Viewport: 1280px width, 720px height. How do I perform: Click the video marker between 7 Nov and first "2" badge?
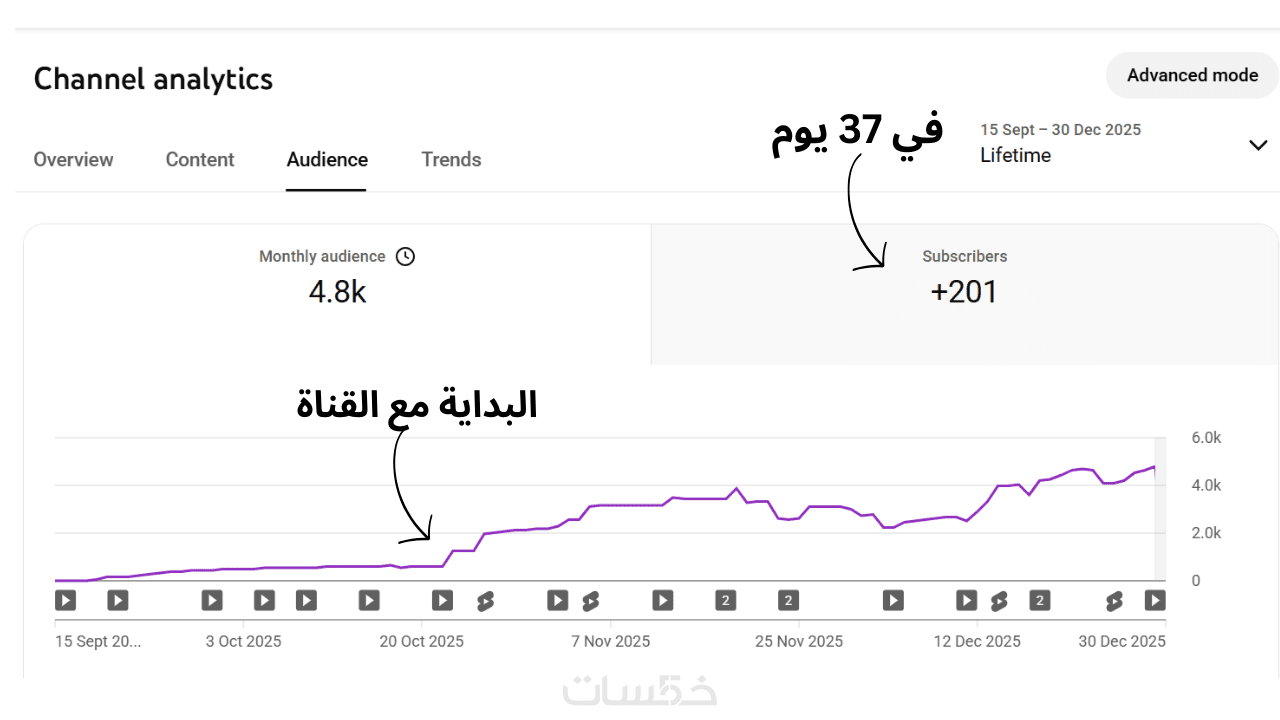click(x=663, y=600)
